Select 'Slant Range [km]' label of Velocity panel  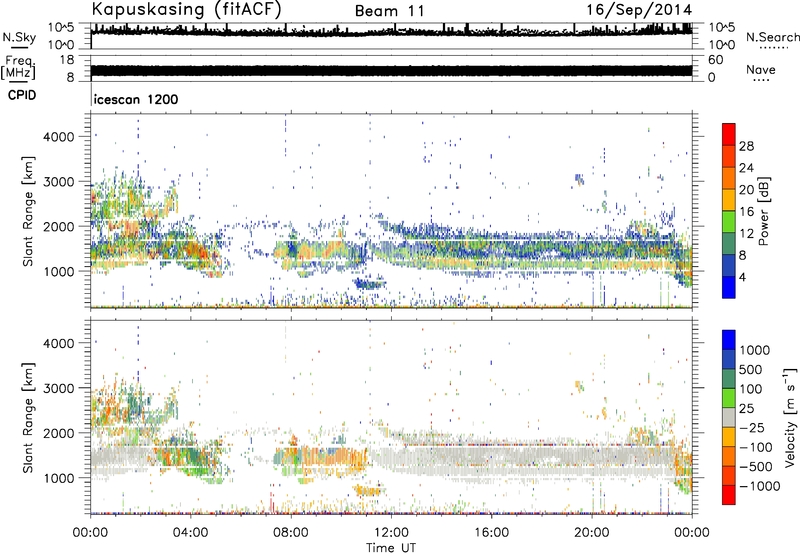tap(28, 418)
